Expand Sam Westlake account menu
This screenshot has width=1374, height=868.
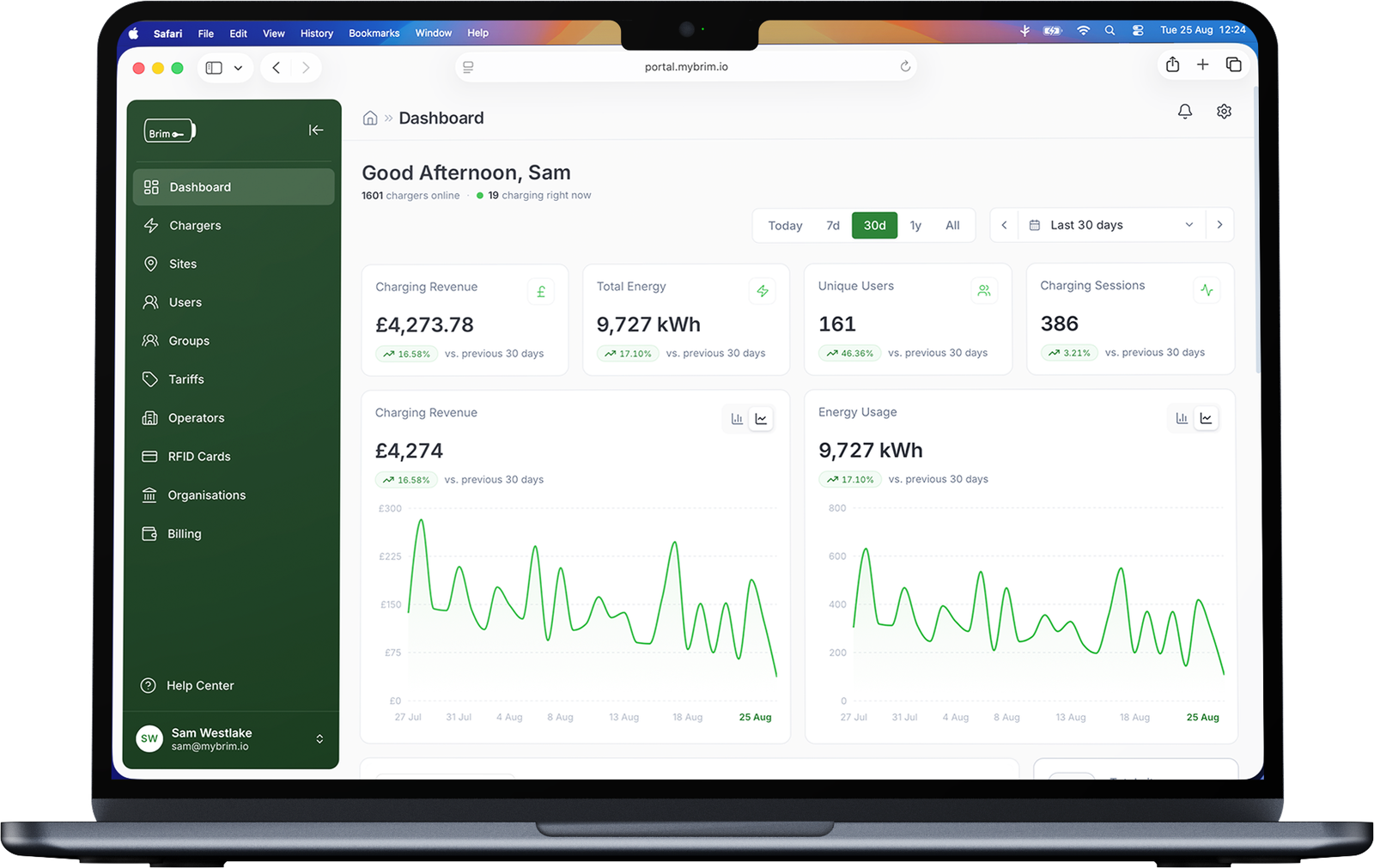pos(319,739)
